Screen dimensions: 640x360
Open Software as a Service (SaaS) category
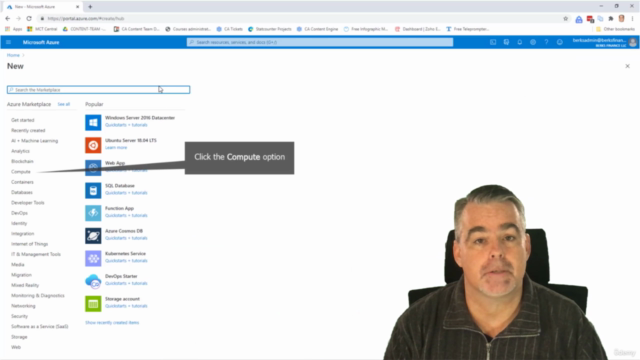coord(40,327)
